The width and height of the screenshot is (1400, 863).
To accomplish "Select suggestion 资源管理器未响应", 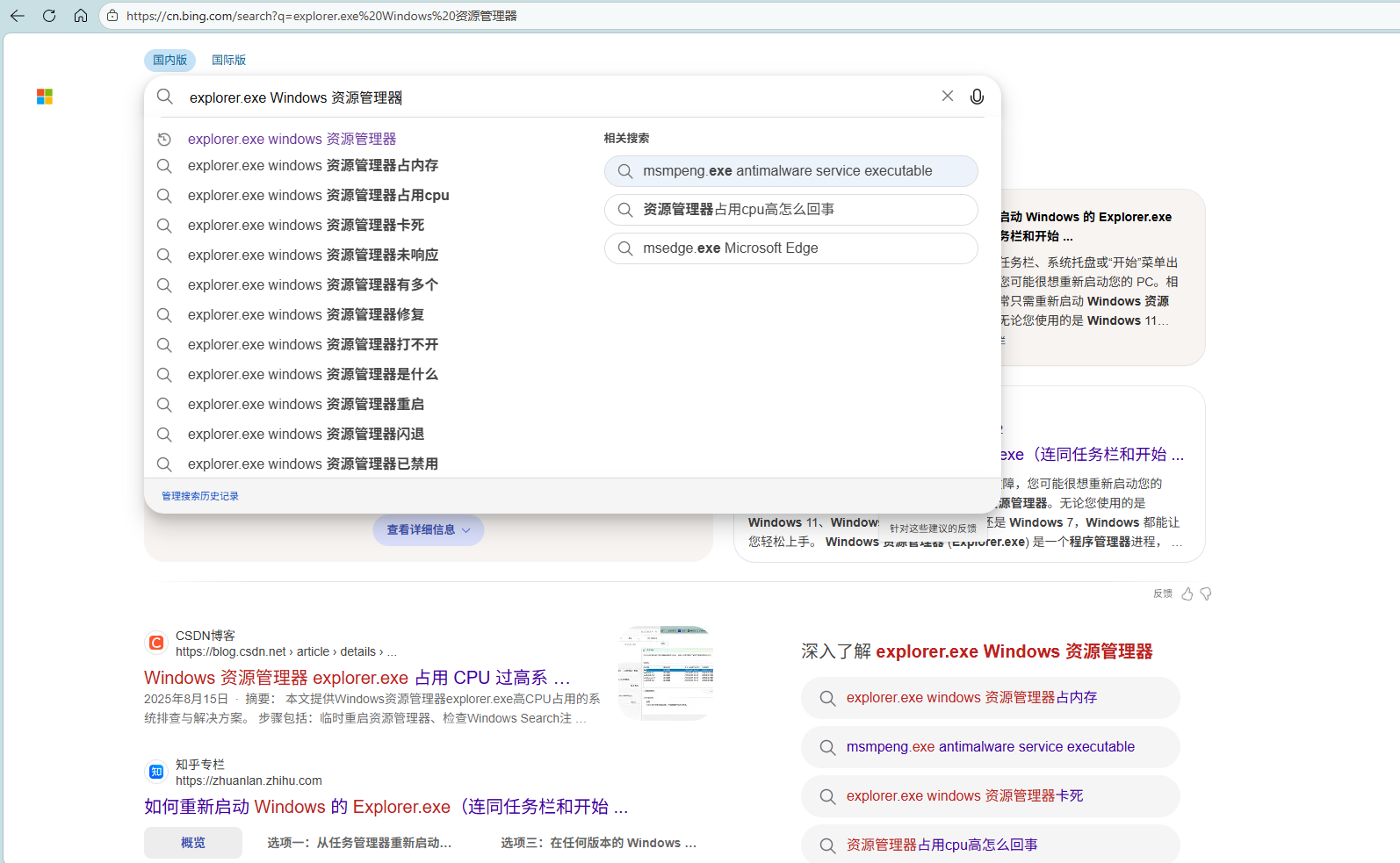I will (x=313, y=255).
